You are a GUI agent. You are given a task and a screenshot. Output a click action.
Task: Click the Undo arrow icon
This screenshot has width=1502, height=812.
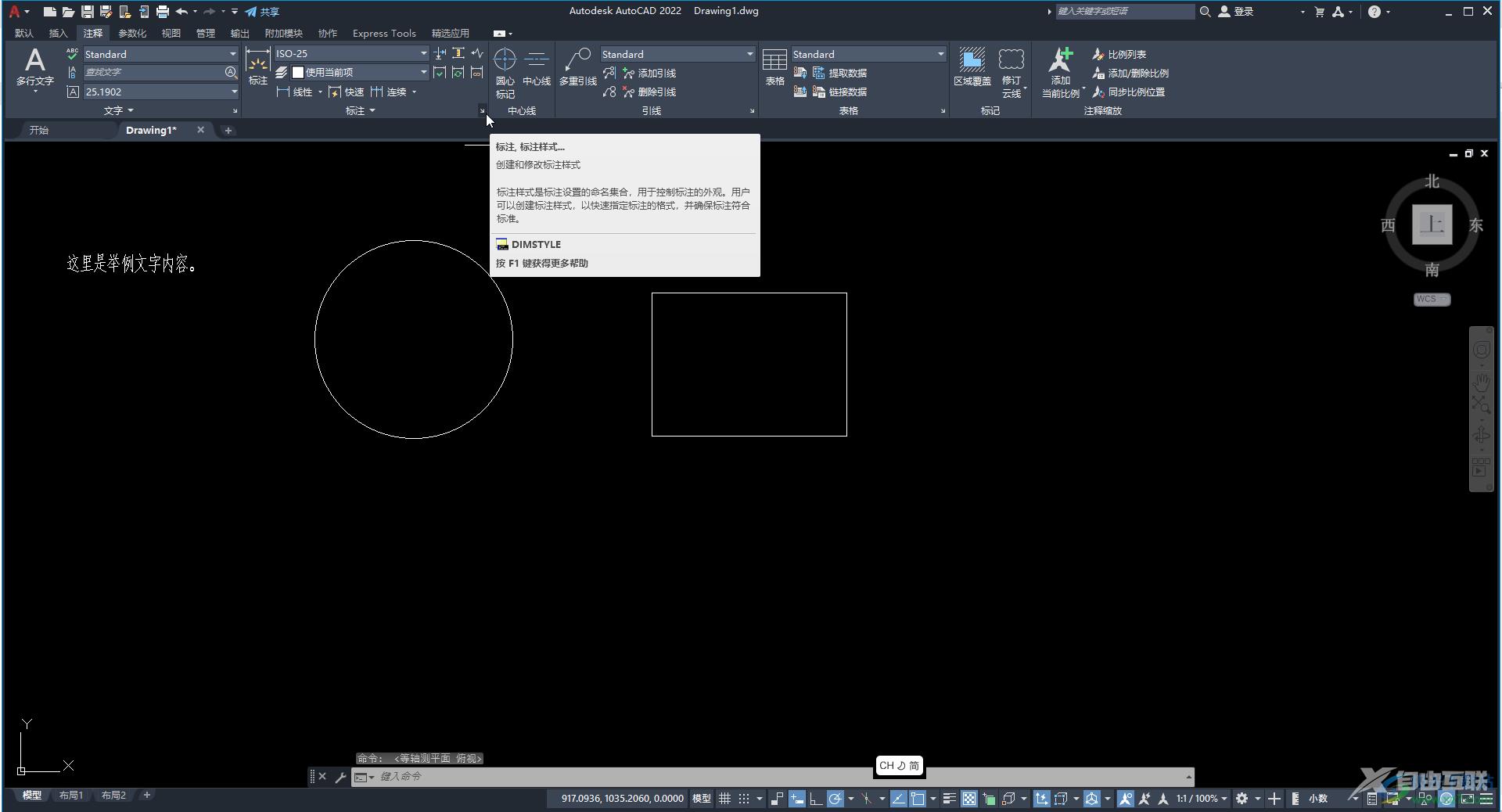(x=181, y=12)
